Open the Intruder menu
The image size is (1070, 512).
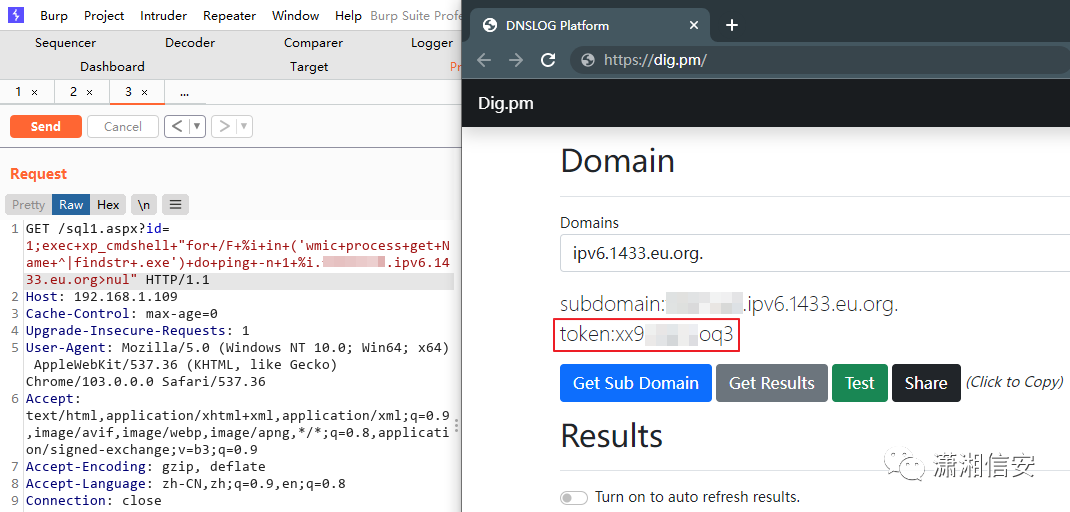tap(164, 16)
